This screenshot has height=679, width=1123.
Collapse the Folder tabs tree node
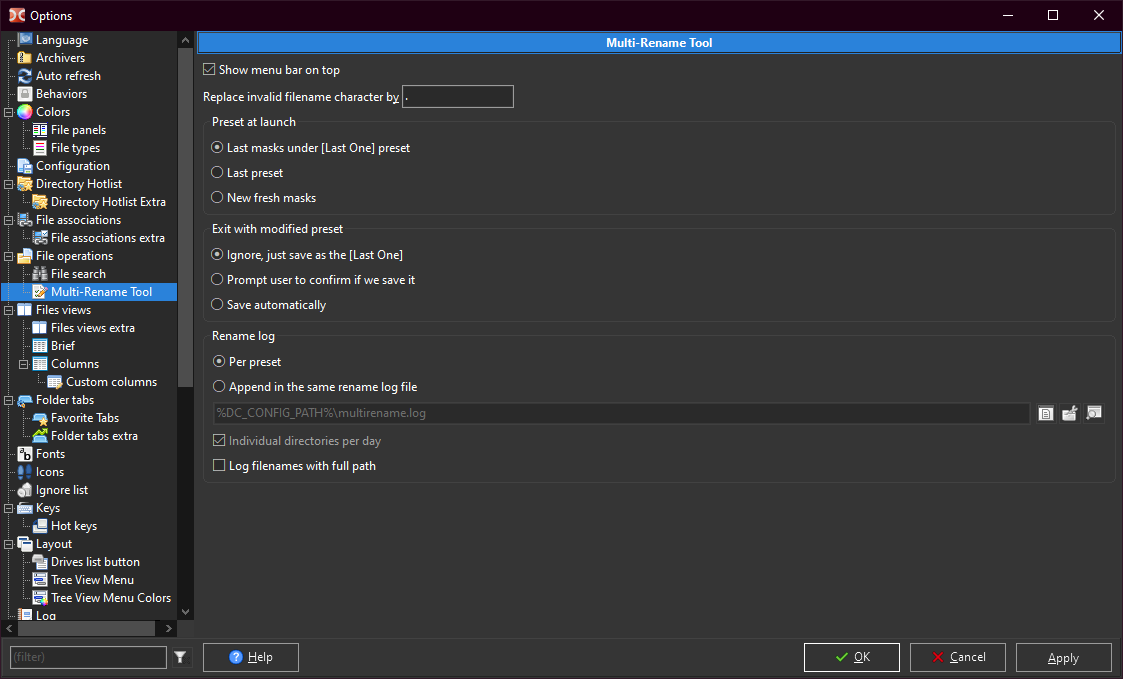[x=8, y=400]
